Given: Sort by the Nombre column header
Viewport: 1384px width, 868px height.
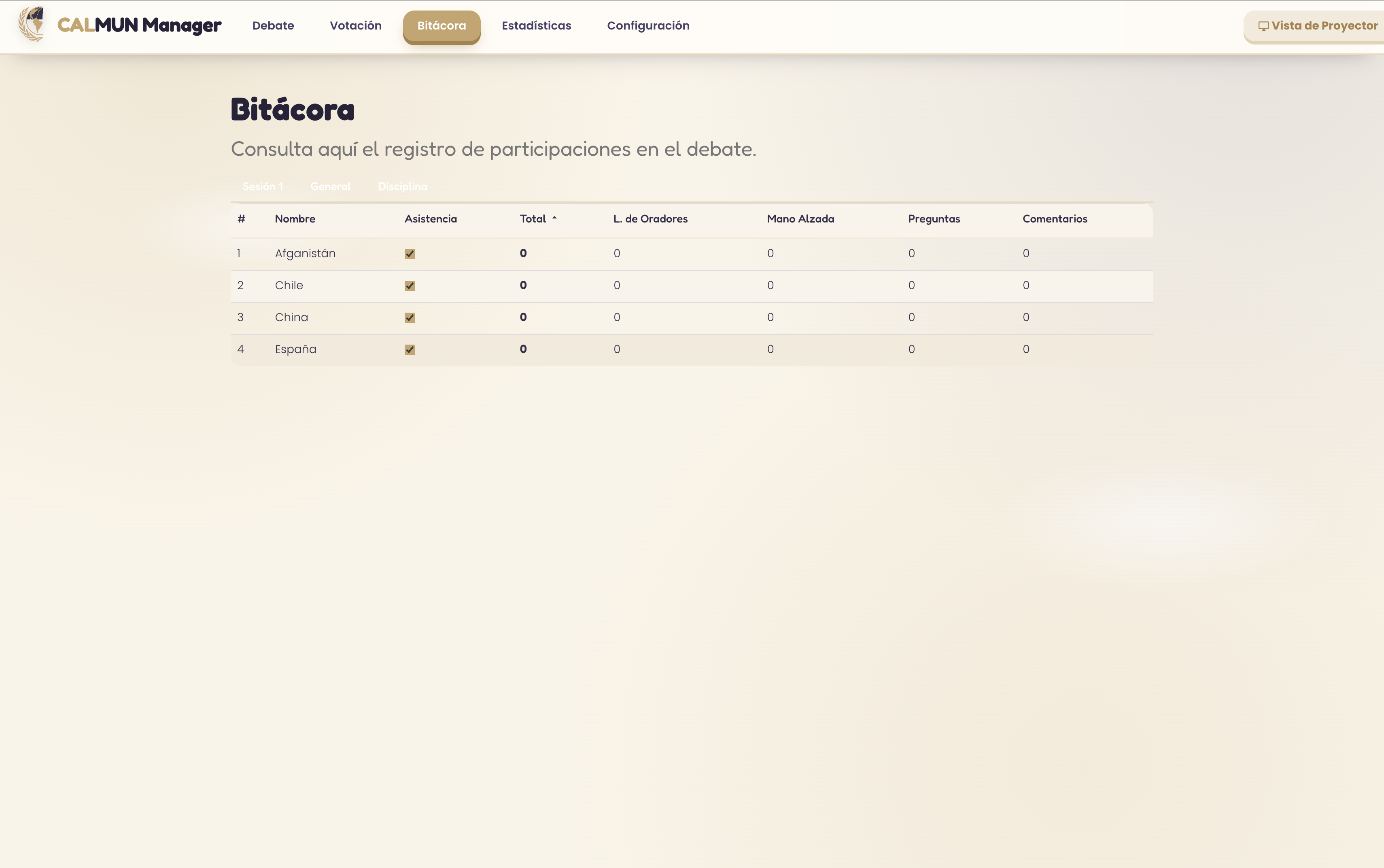Looking at the screenshot, I should pyautogui.click(x=295, y=219).
